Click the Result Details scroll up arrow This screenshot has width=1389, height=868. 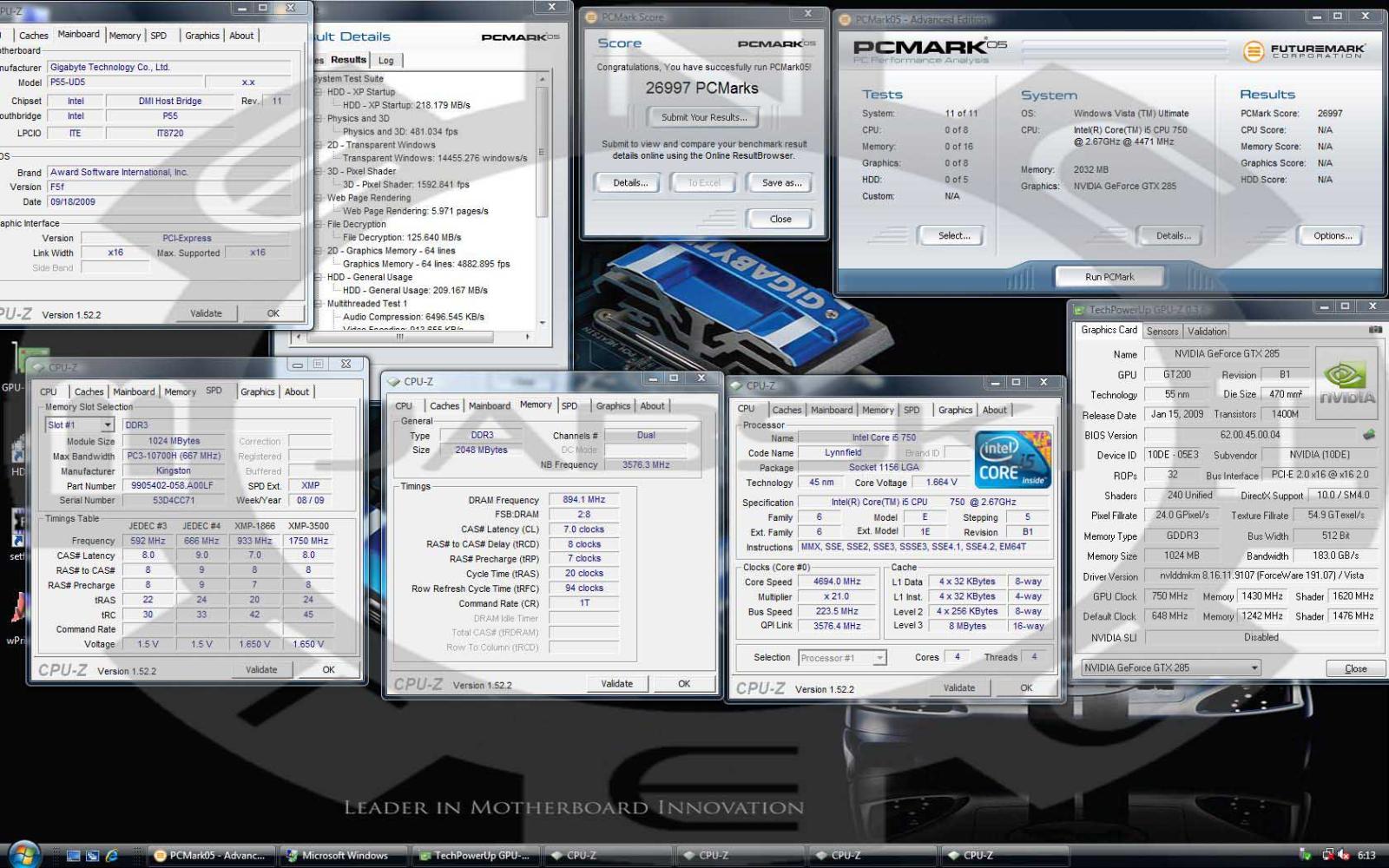543,79
